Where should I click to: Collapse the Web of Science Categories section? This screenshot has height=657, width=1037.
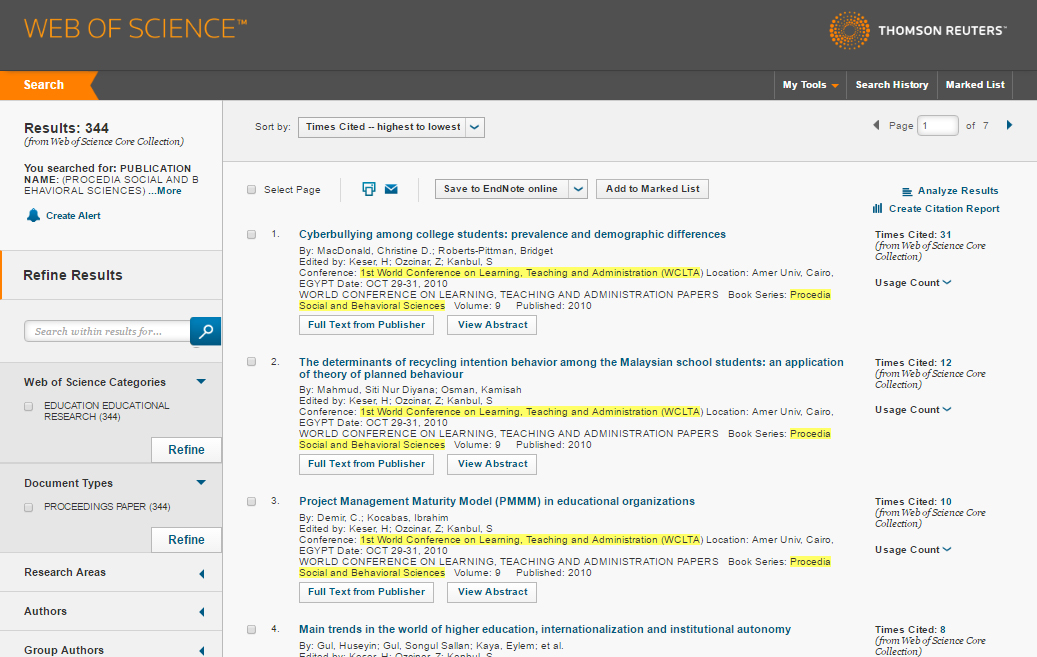click(x=201, y=382)
